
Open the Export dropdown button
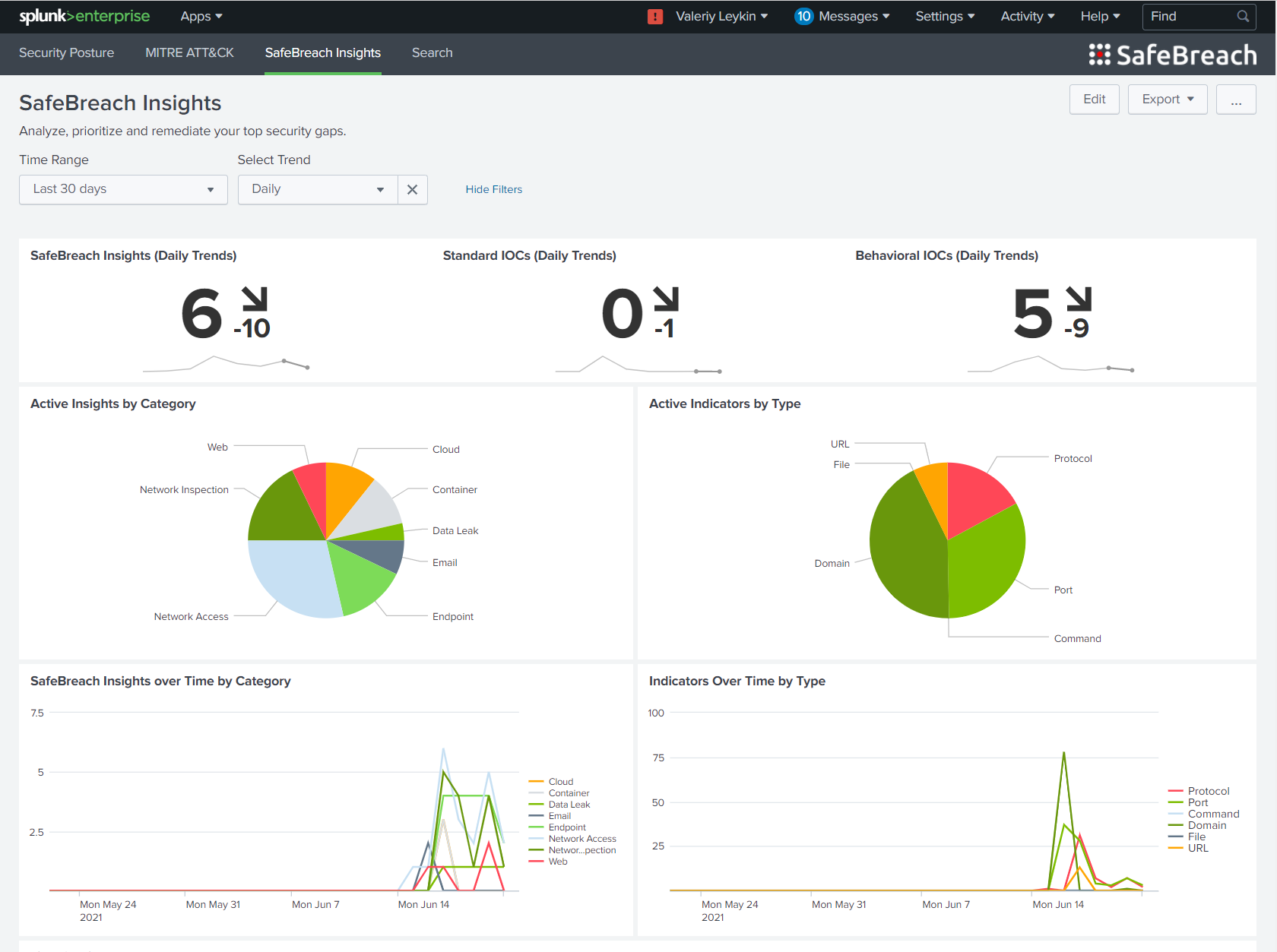1168,99
